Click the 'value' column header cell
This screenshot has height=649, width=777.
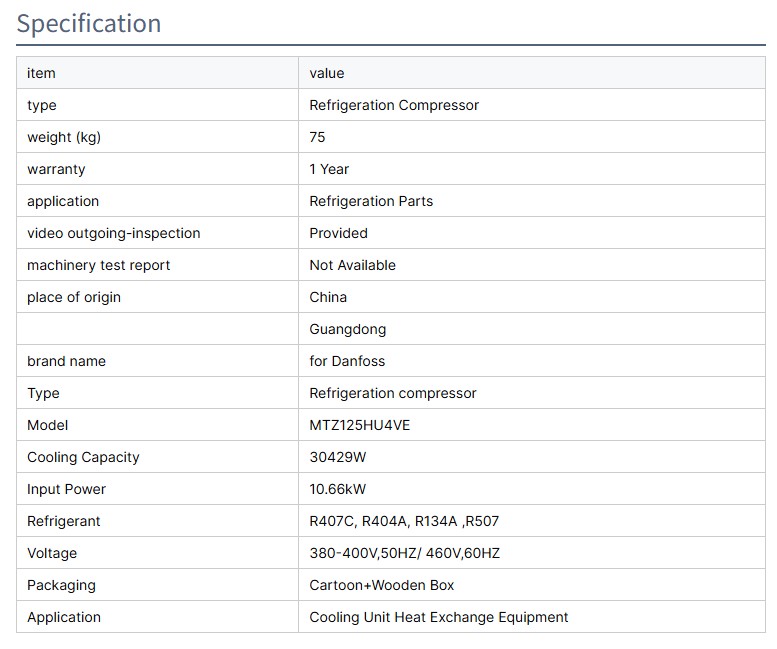click(x=327, y=73)
